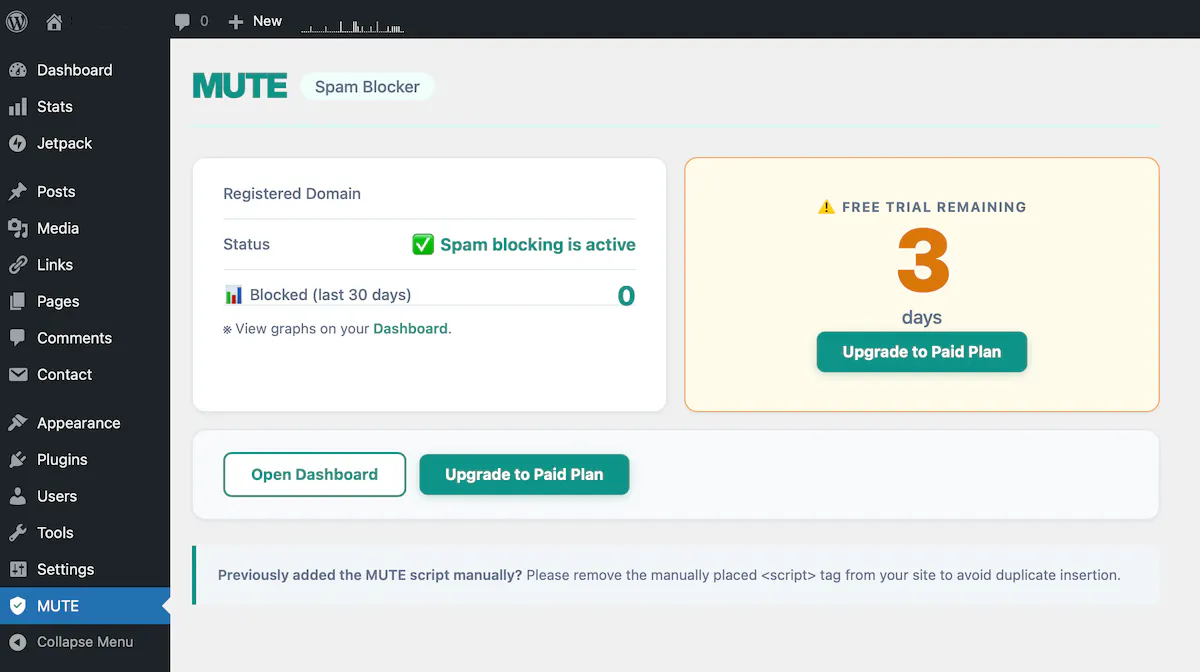Select the MUTE menu item
Image resolution: width=1200 pixels, height=672 pixels.
(85, 606)
